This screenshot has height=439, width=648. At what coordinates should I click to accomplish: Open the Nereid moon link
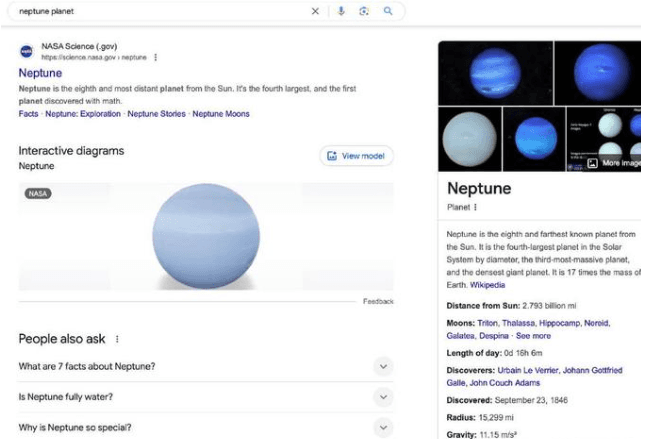coord(596,323)
